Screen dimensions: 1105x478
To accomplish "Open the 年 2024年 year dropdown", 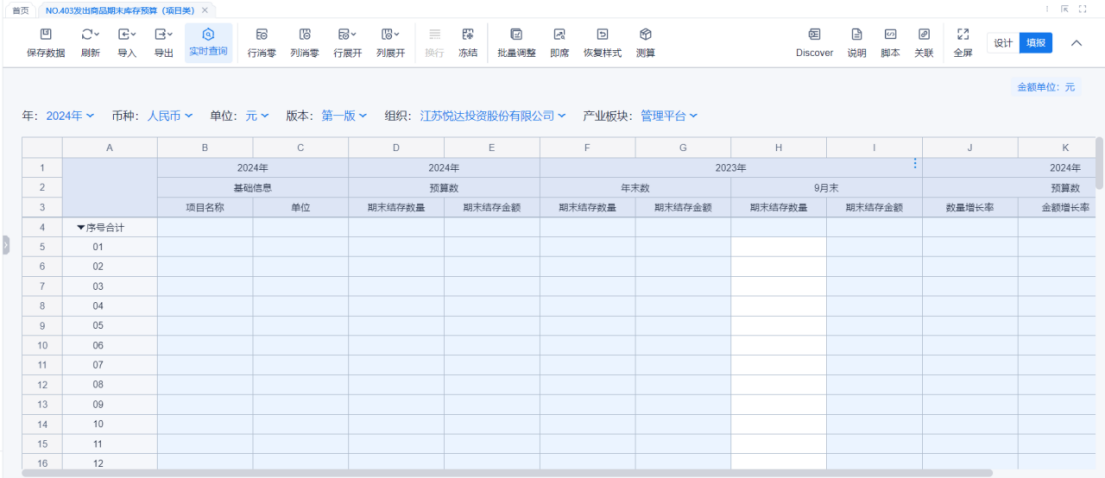I will tap(70, 116).
